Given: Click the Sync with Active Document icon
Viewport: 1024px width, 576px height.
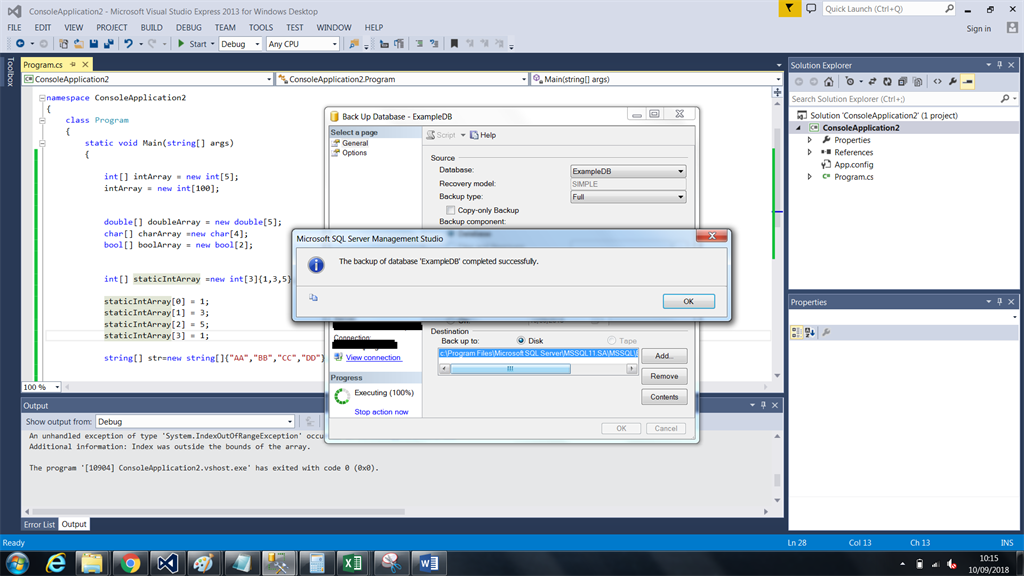Looking at the screenshot, I should pos(872,82).
